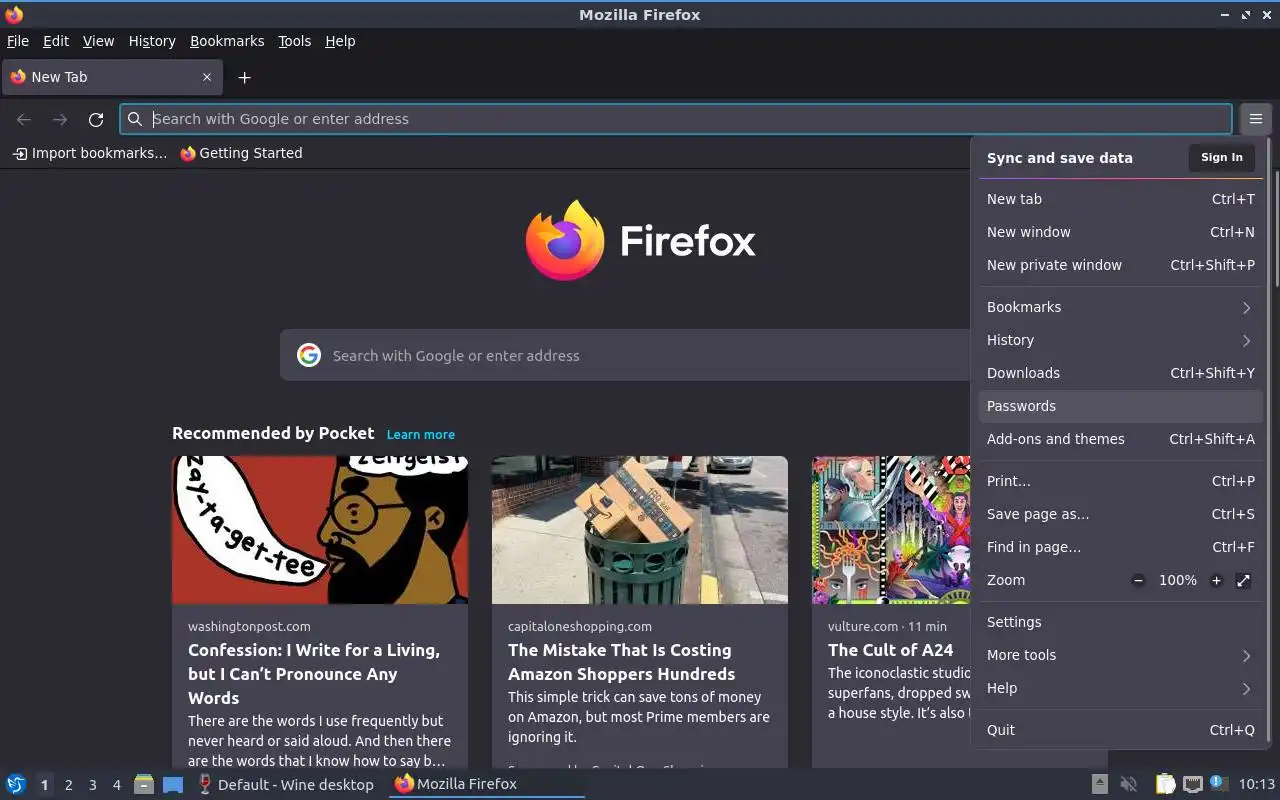Click the Sign in button
The image size is (1280, 800).
pyautogui.click(x=1221, y=157)
